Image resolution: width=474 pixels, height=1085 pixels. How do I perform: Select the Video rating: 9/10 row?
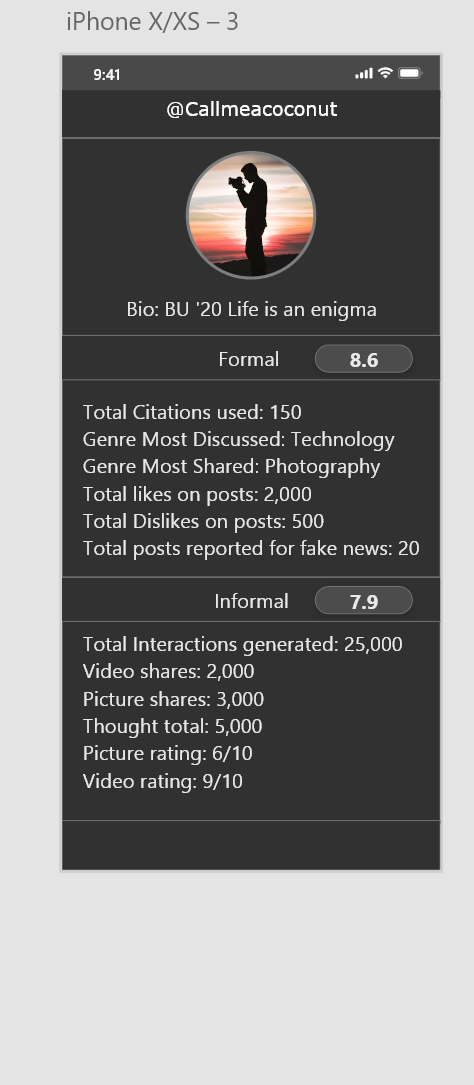click(163, 781)
